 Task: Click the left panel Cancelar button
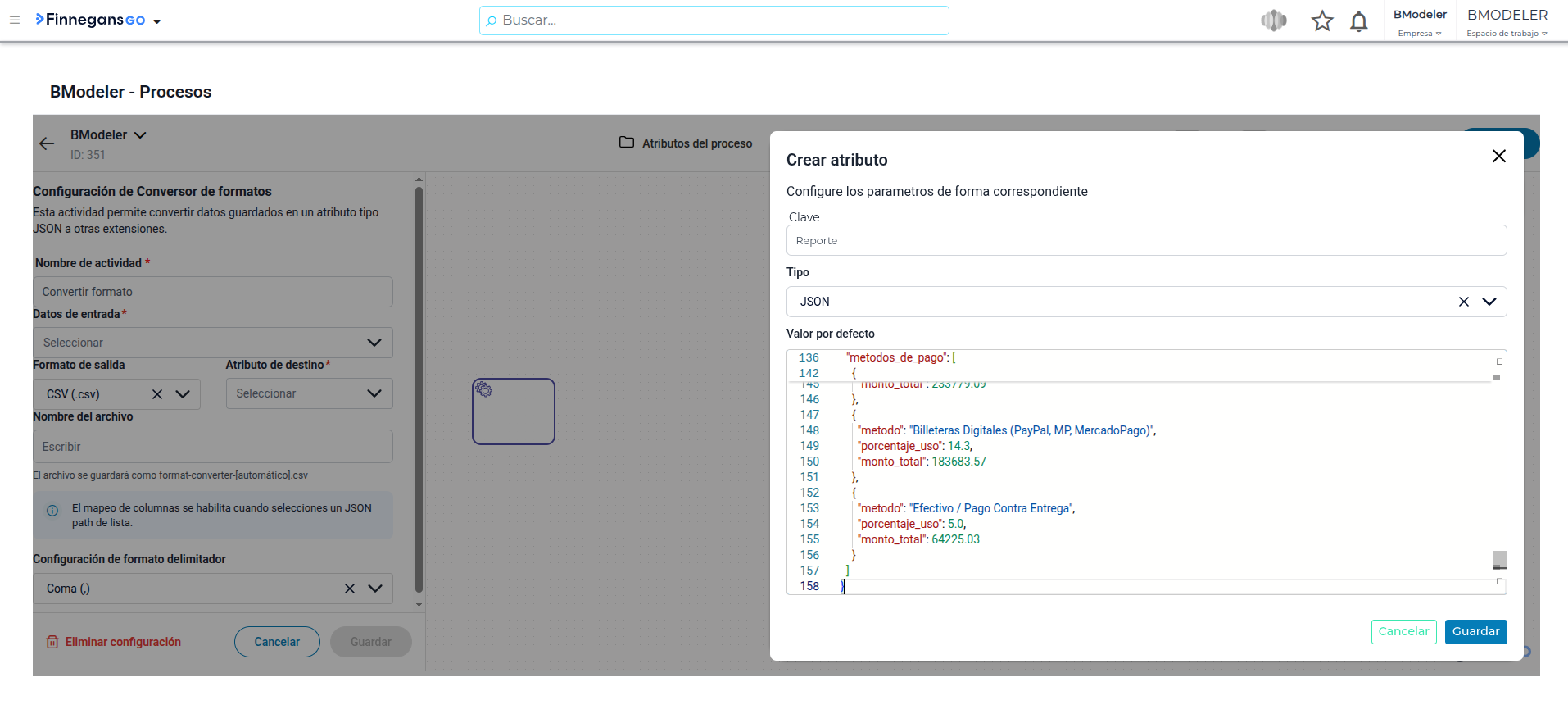click(x=277, y=642)
